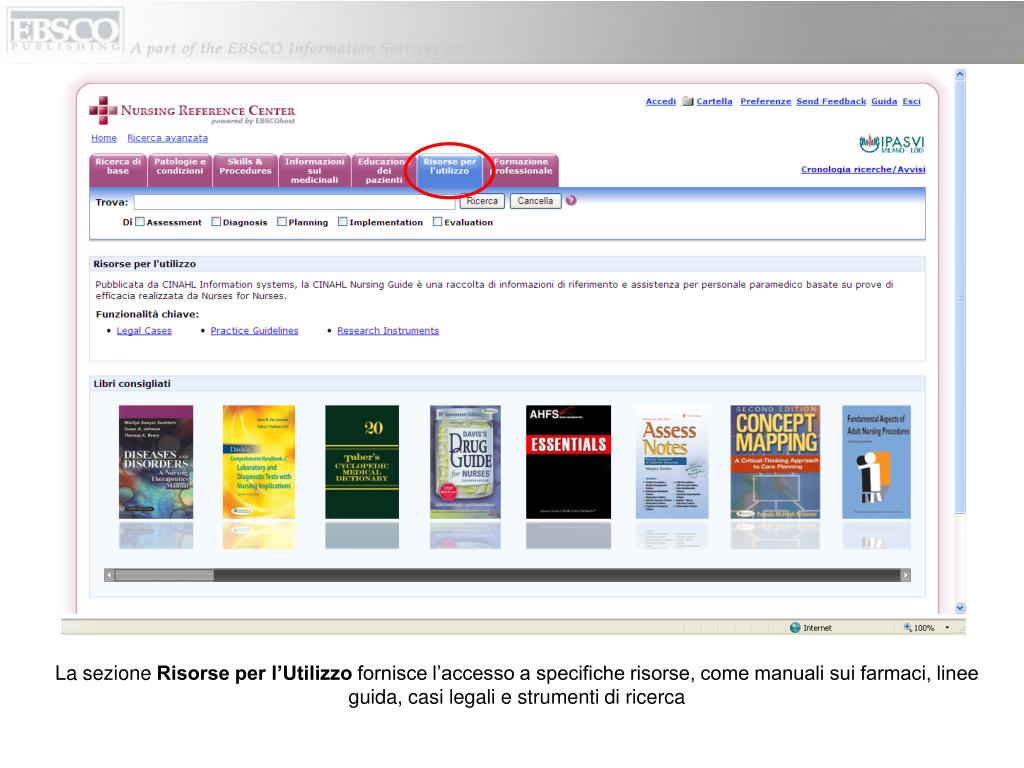This screenshot has height=768, width=1024.
Task: Open the Skills & Procedures tab
Action: coord(245,170)
